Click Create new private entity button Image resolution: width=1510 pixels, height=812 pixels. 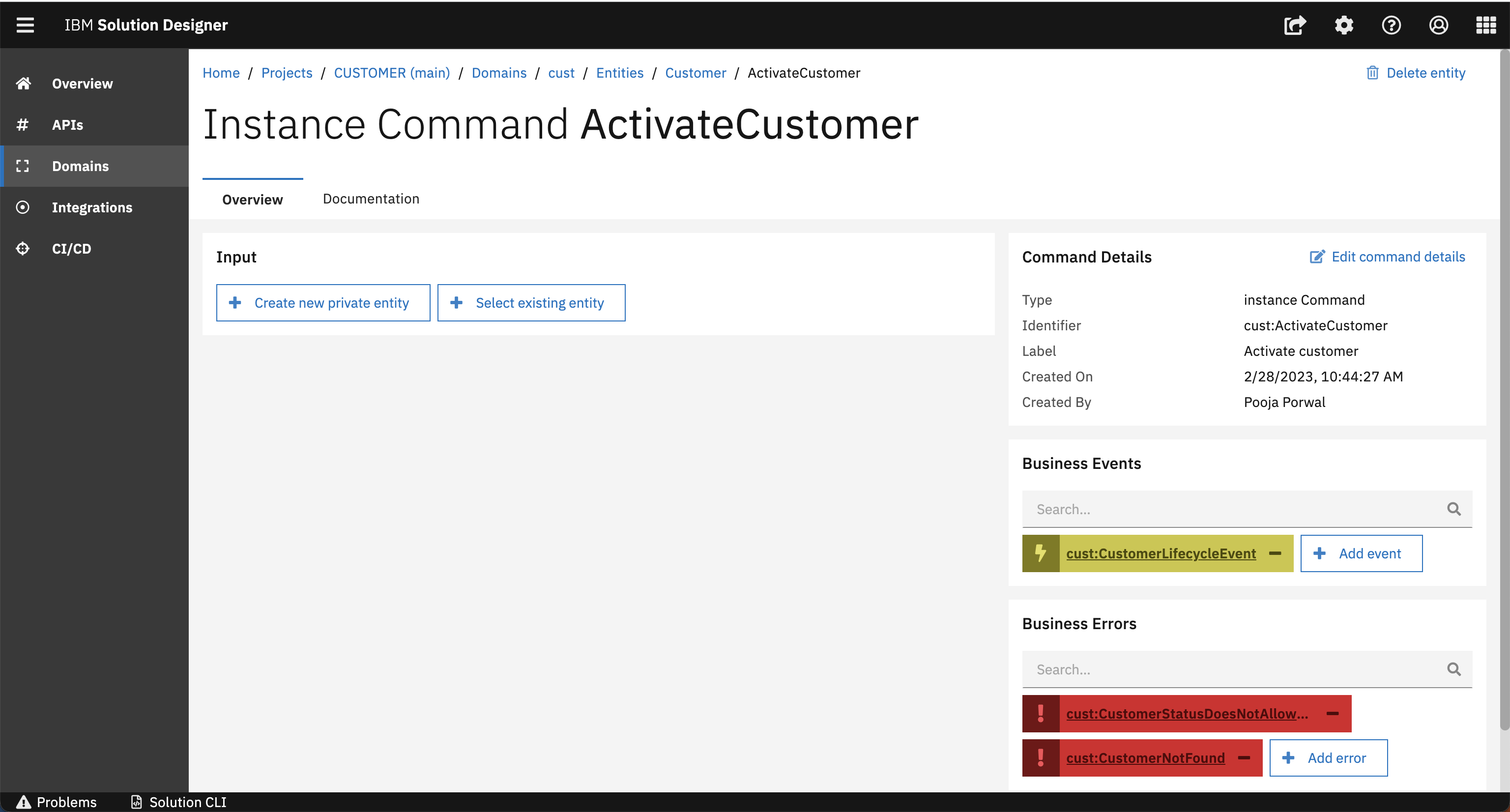tap(323, 303)
